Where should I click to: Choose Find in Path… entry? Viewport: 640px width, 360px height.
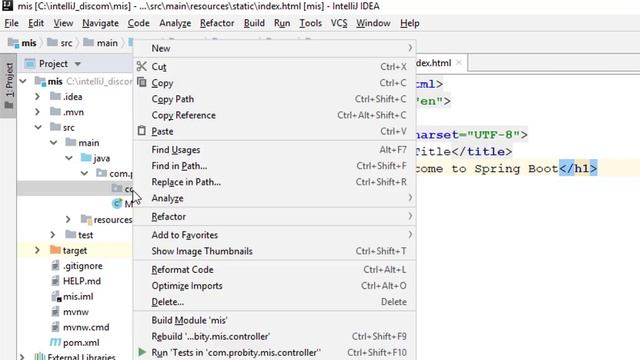click(274, 166)
